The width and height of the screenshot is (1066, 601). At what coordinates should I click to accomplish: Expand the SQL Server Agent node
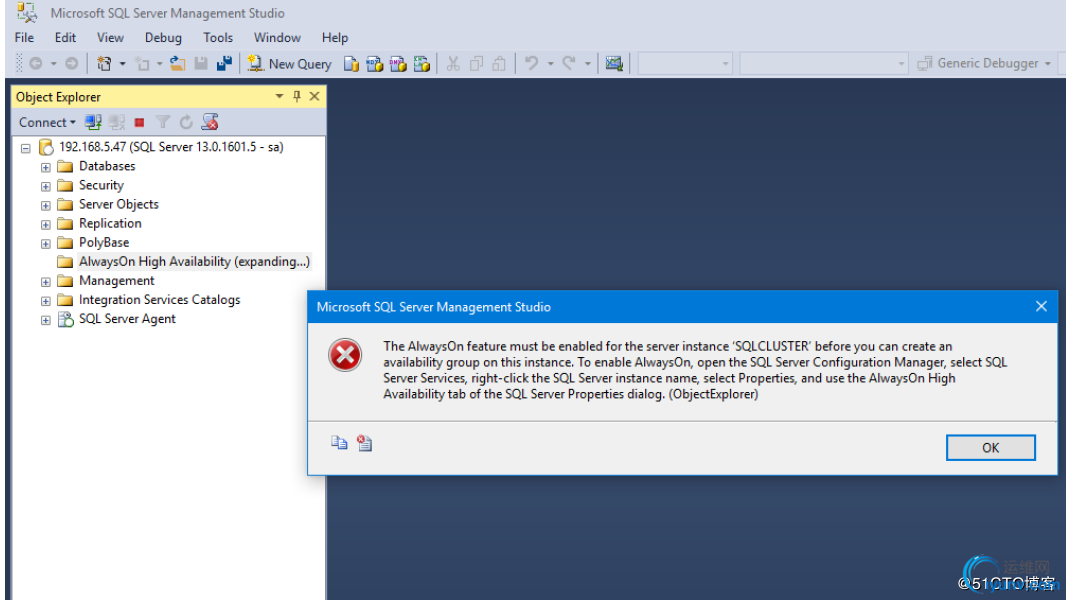click(46, 320)
